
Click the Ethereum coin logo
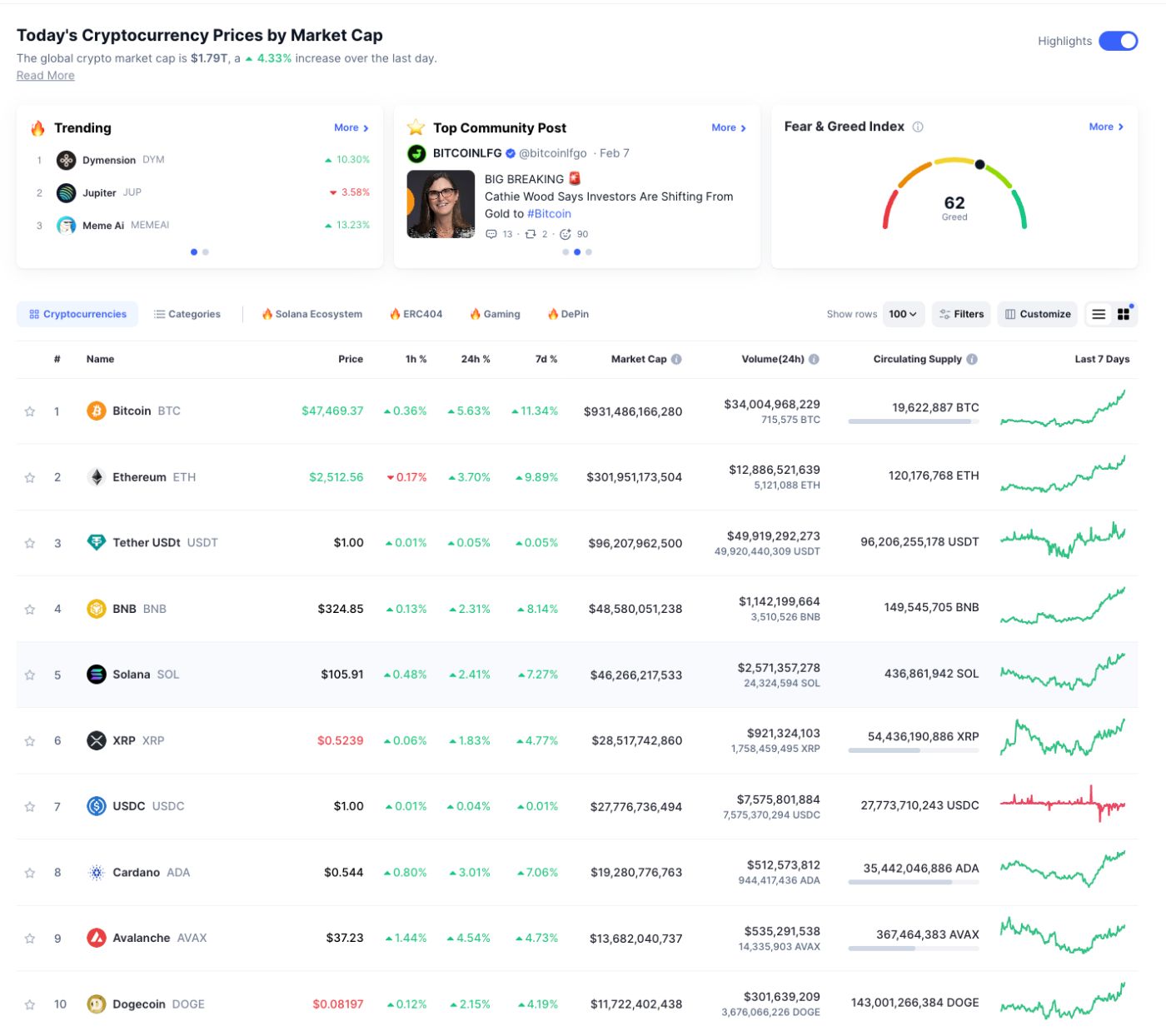96,476
